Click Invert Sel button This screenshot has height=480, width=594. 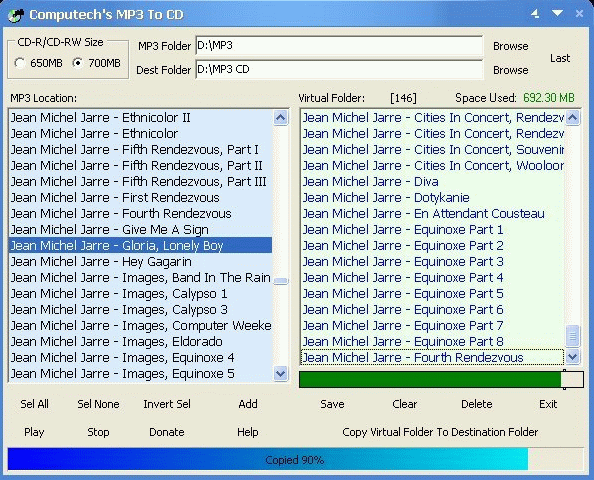[167, 404]
